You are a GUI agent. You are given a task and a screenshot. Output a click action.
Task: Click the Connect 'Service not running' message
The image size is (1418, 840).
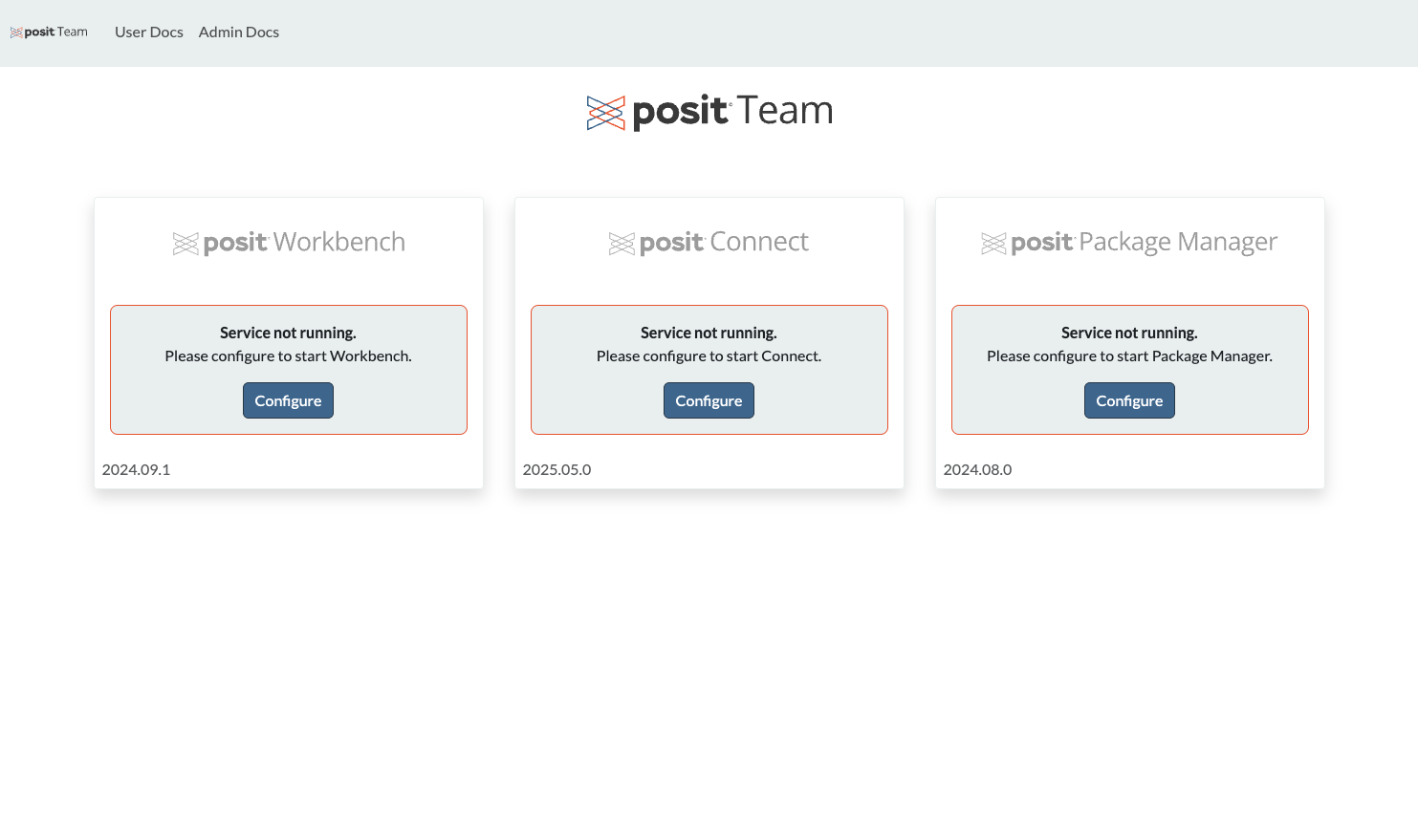click(x=709, y=333)
